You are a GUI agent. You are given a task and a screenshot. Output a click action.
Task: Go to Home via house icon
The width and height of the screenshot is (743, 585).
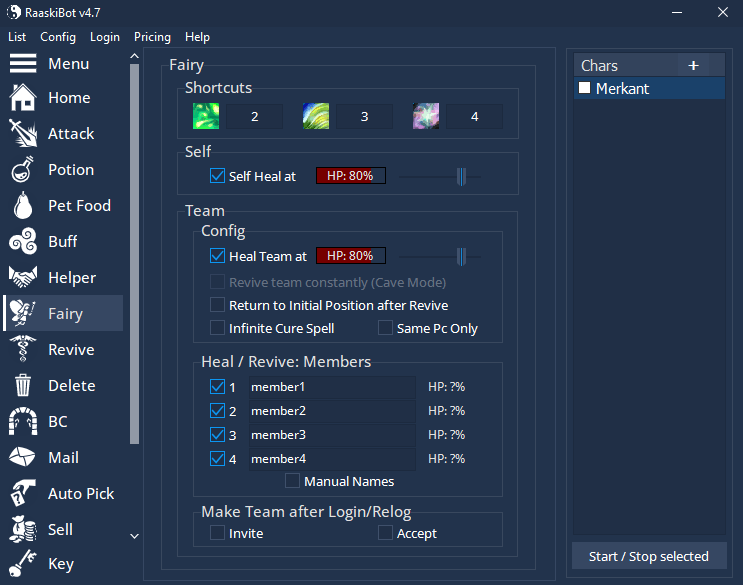coord(23,98)
